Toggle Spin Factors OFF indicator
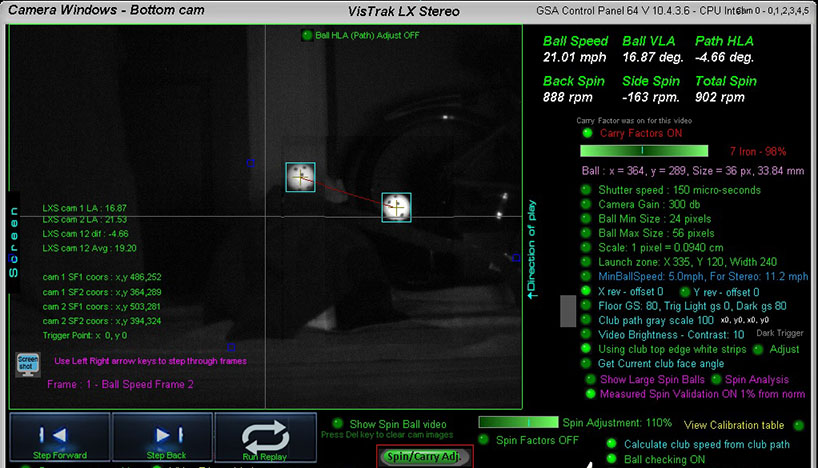This screenshot has width=818, height=468. click(485, 440)
